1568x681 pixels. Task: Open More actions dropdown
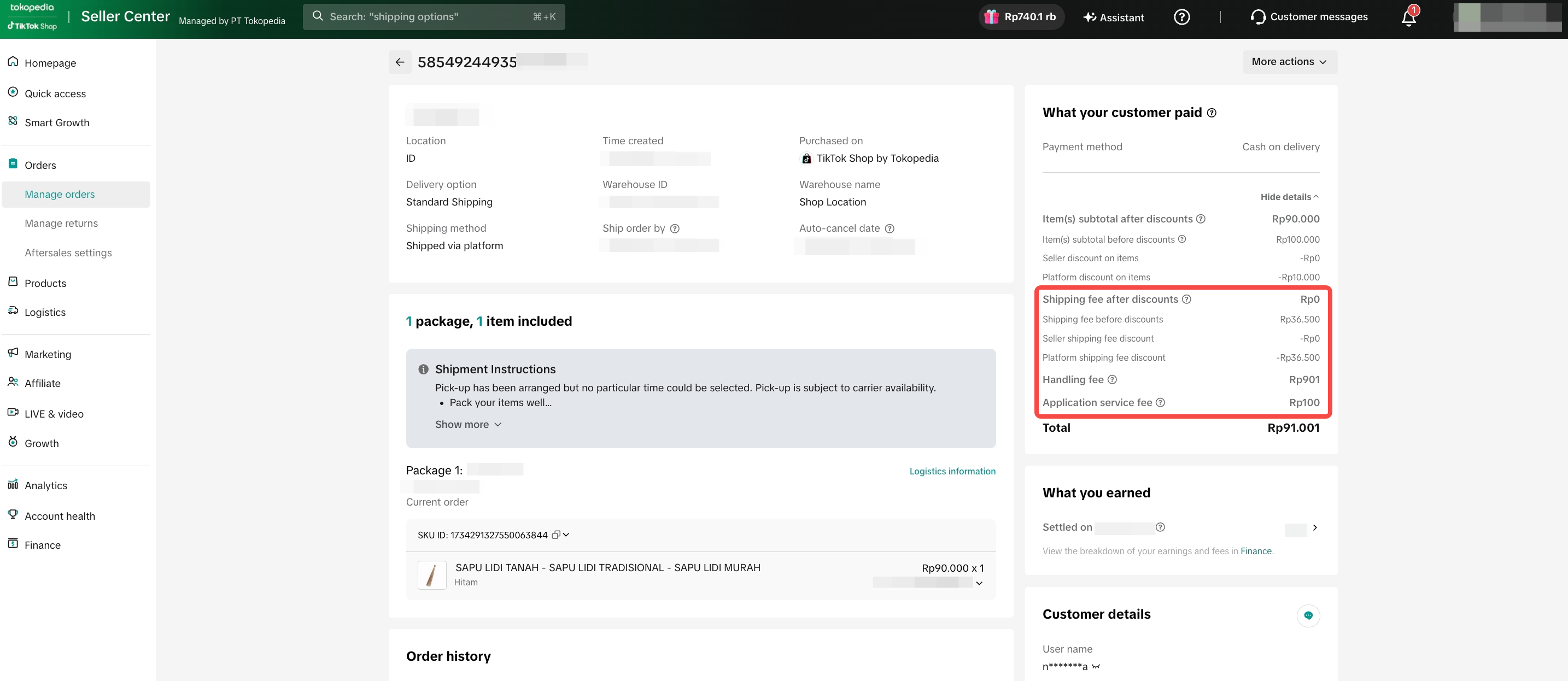(1290, 62)
